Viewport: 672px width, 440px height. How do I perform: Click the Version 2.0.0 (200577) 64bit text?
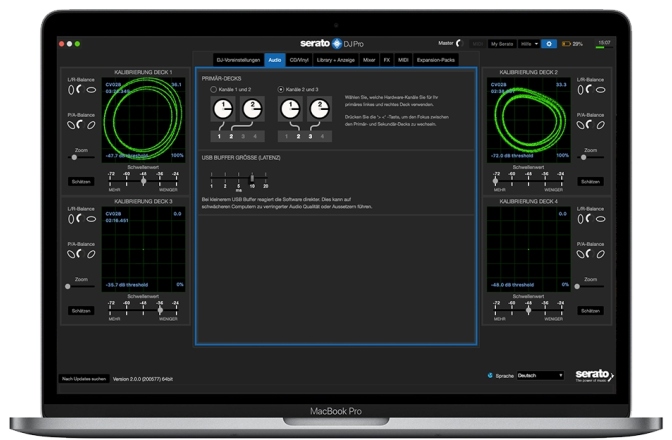coord(143,379)
